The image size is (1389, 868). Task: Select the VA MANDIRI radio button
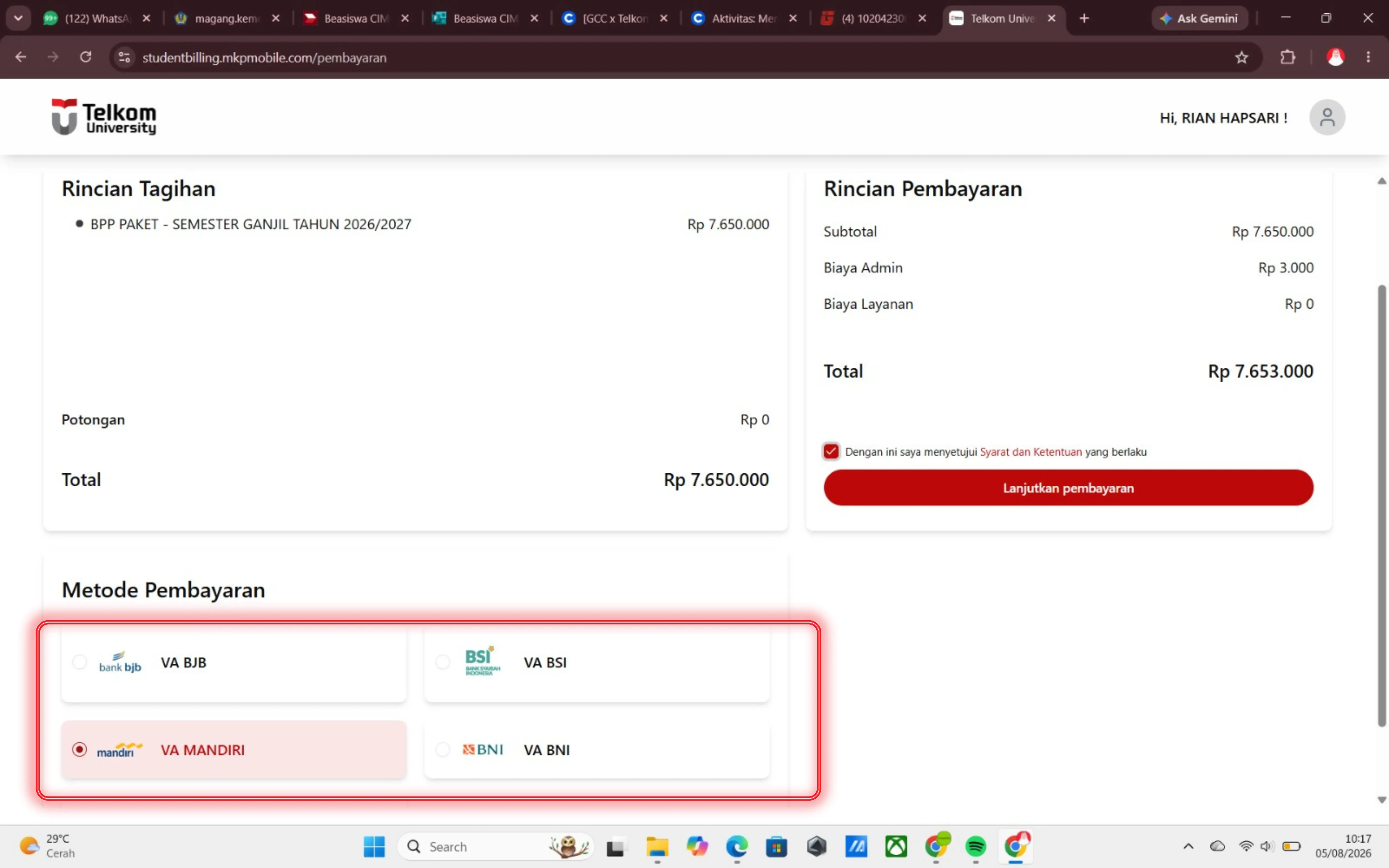click(79, 749)
